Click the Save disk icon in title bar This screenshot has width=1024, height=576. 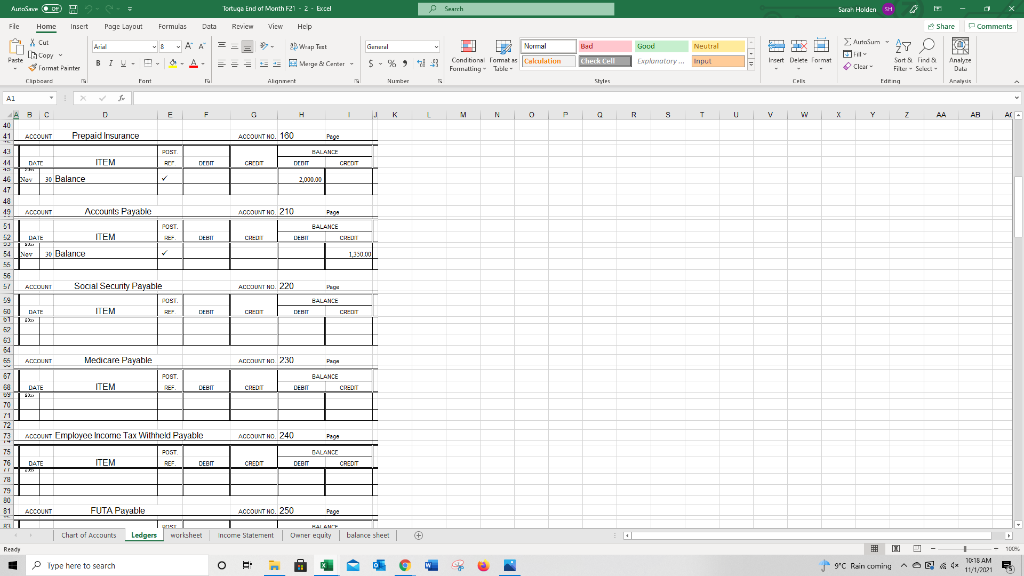[x=73, y=9]
